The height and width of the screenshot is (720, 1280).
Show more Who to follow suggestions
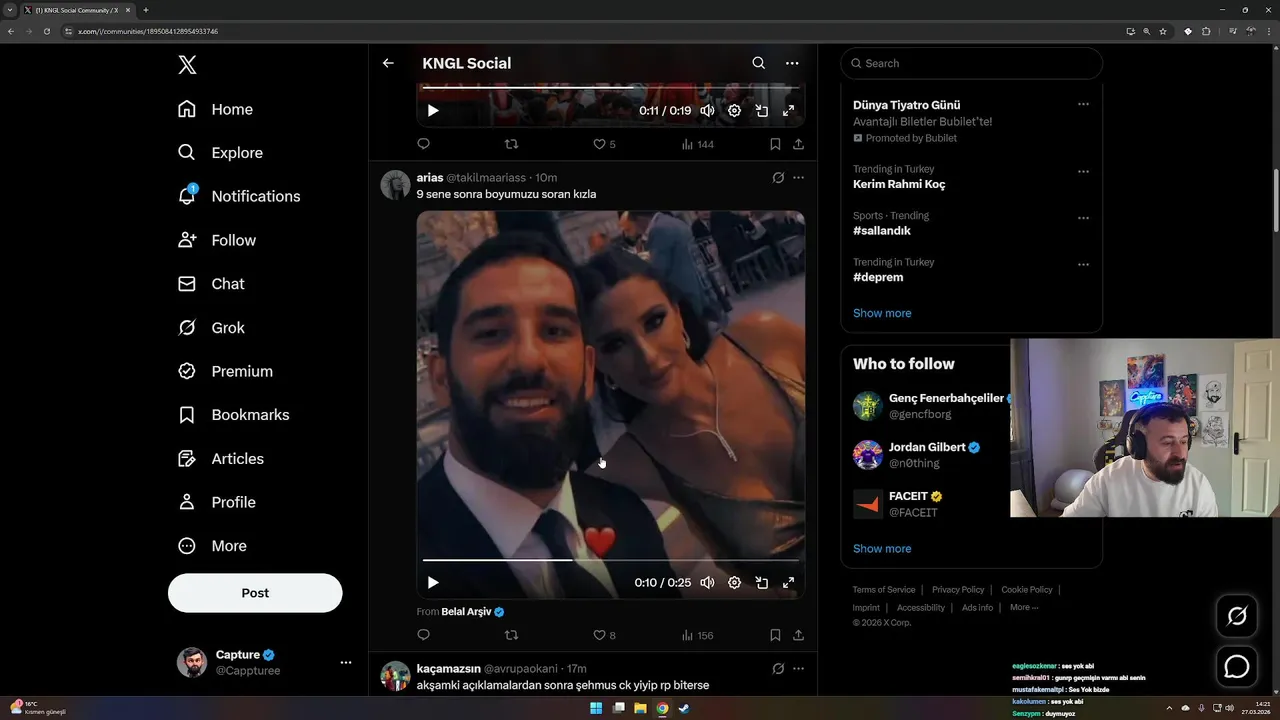pyautogui.click(x=882, y=549)
